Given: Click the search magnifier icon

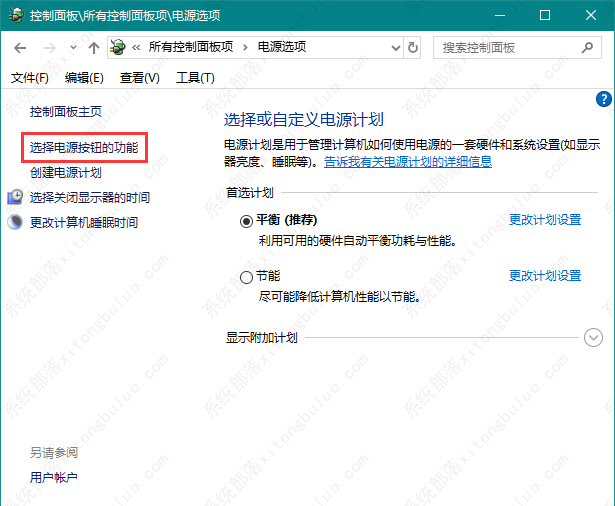Looking at the screenshot, I should point(590,48).
